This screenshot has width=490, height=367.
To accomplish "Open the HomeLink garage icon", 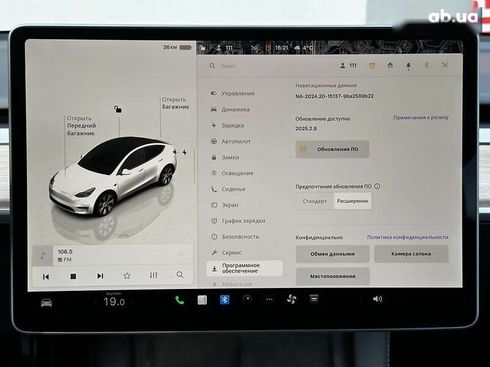I will click(390, 65).
